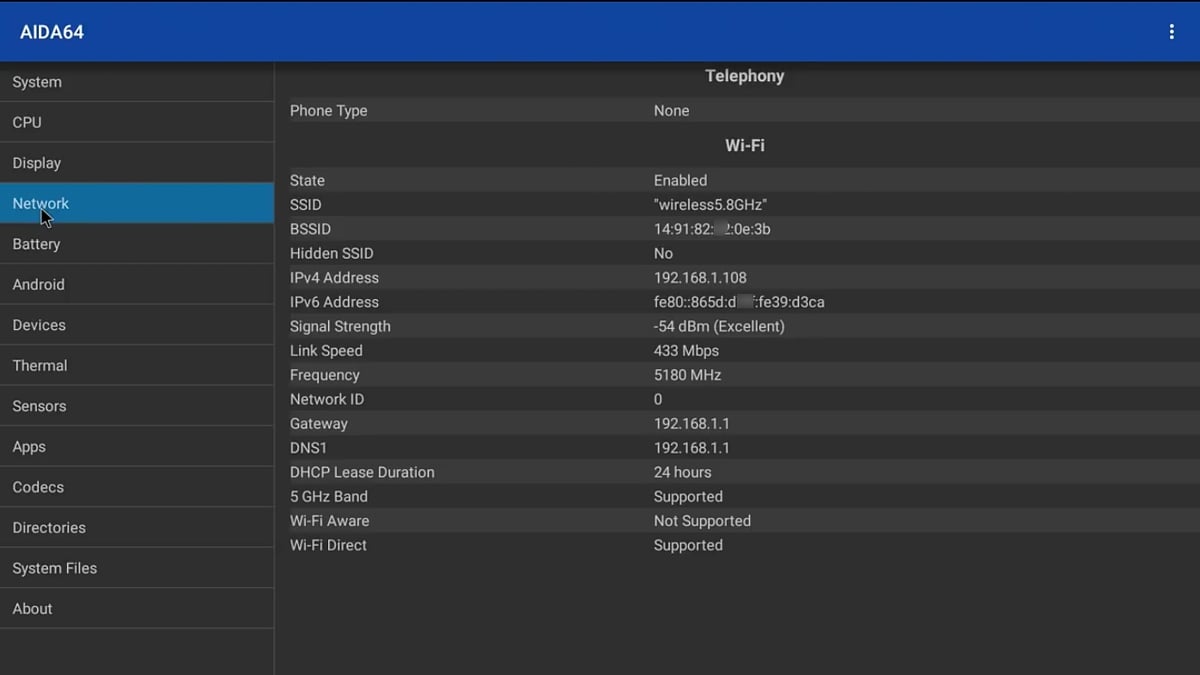This screenshot has width=1200, height=675.
Task: Show the Android information page
Action: point(137,284)
